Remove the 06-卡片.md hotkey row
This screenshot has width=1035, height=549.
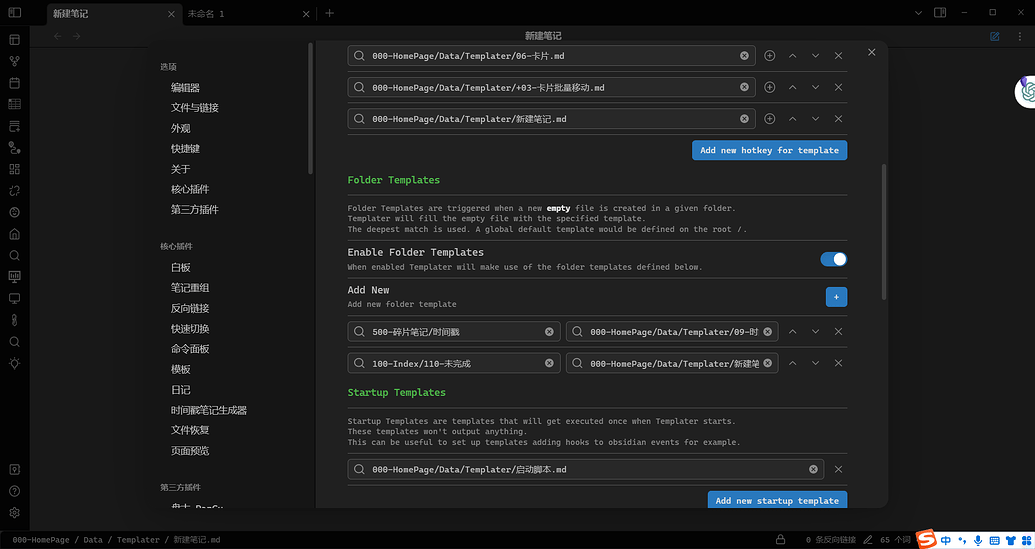[x=838, y=55]
